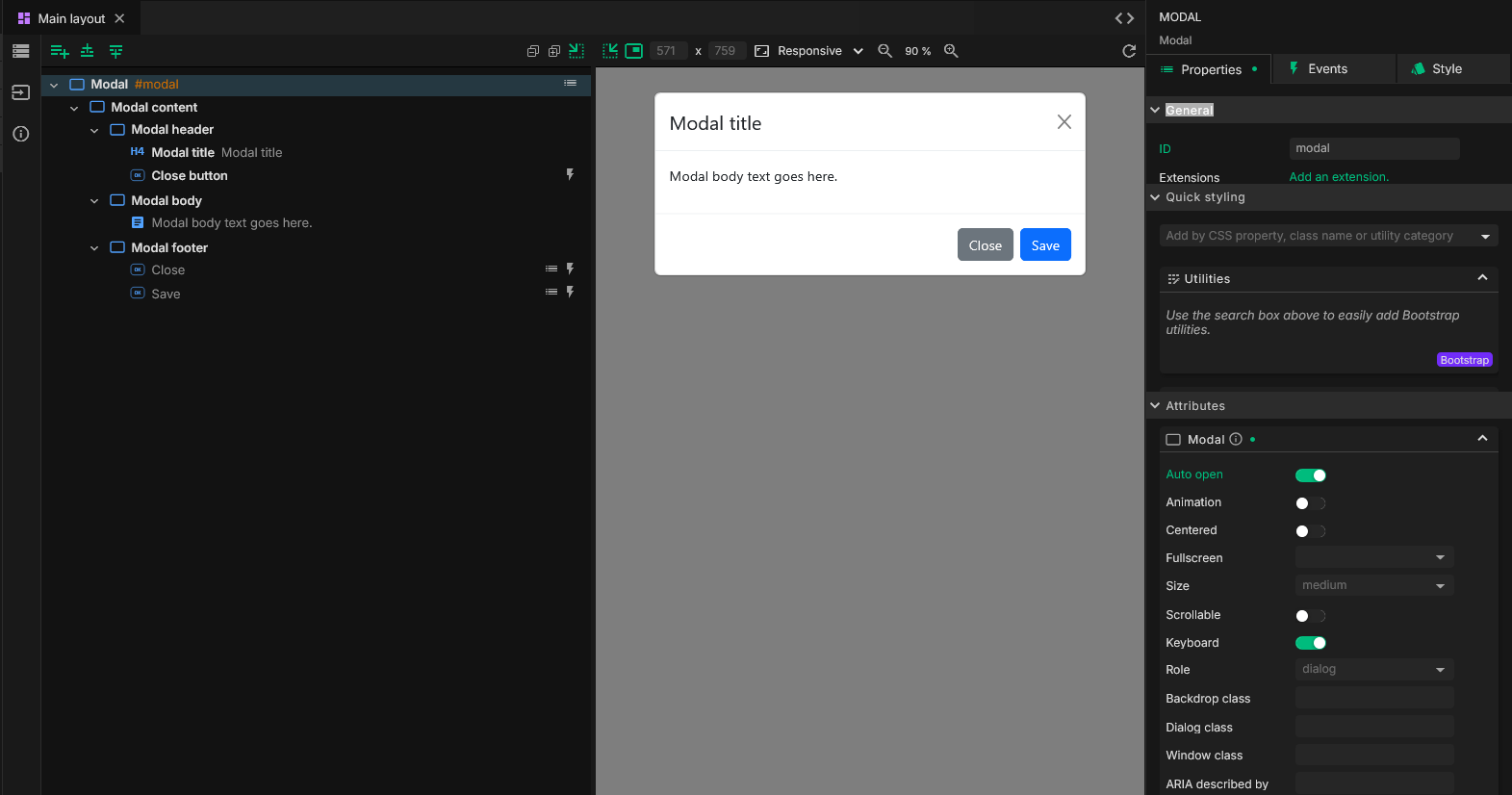Open the Responsive device dropdown
The height and width of the screenshot is (795, 1512).
(x=820, y=51)
